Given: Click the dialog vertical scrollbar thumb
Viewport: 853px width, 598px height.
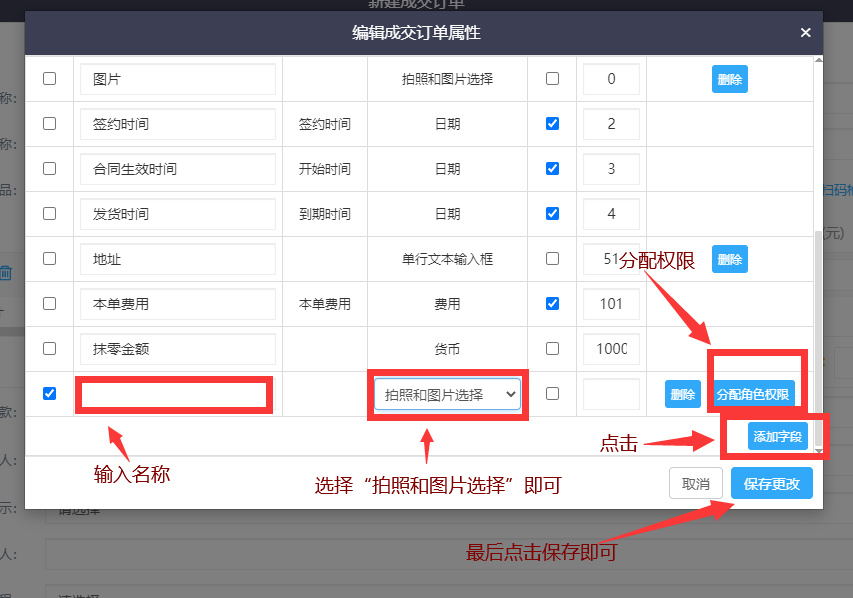Looking at the screenshot, I should [818, 337].
